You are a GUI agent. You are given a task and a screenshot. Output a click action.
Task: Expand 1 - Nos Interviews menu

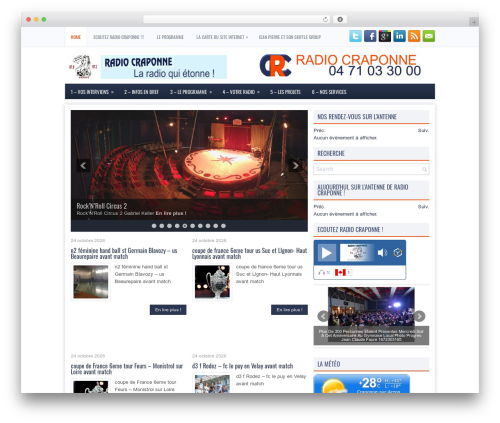[92, 92]
